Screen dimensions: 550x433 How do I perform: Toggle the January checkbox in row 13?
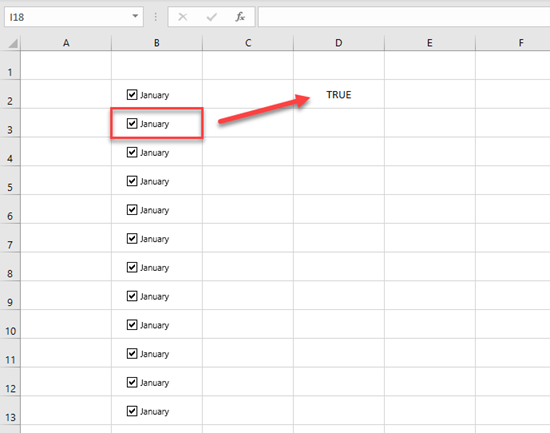click(132, 411)
